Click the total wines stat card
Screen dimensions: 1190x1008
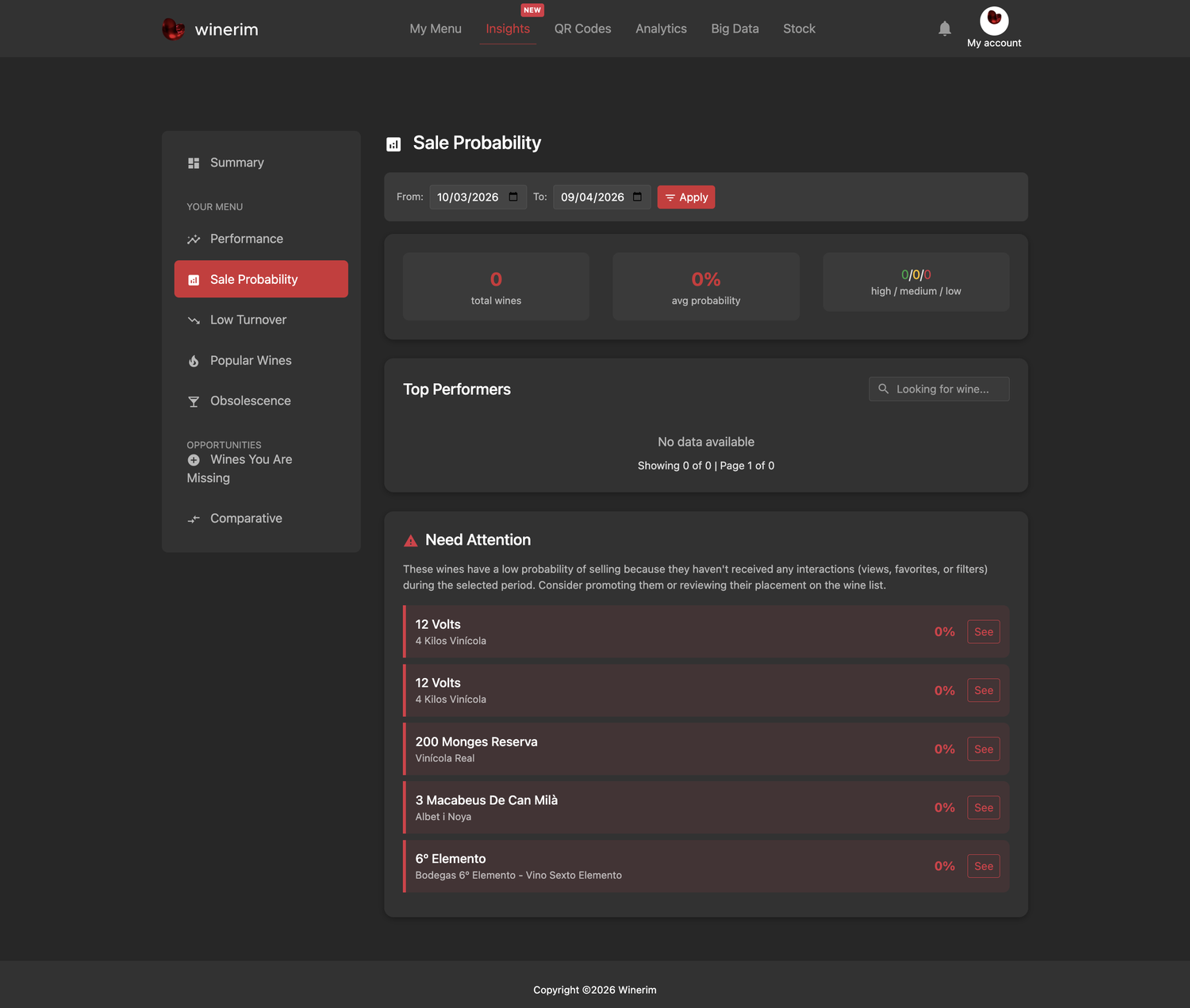coord(496,286)
